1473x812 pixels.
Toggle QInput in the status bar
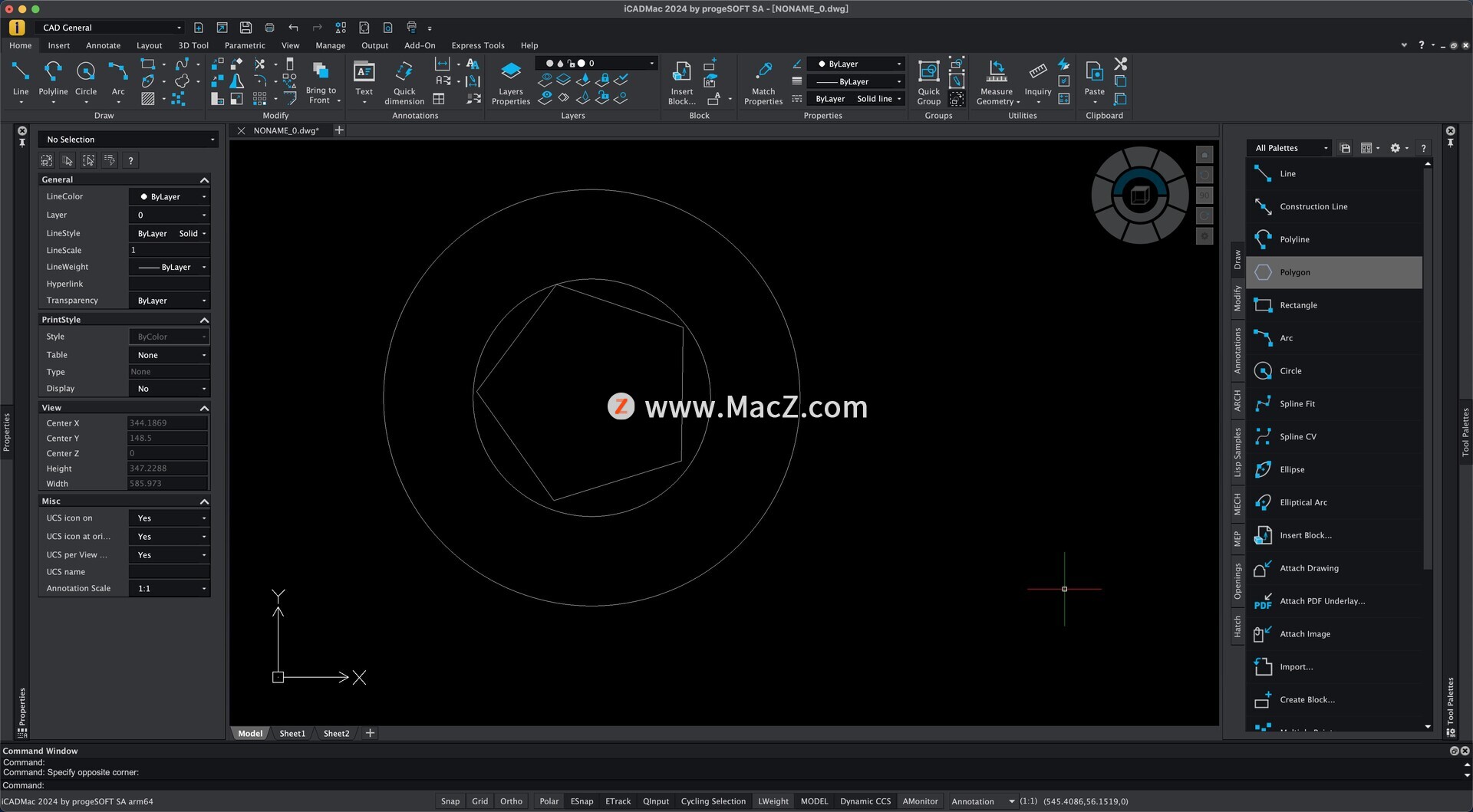click(x=656, y=801)
